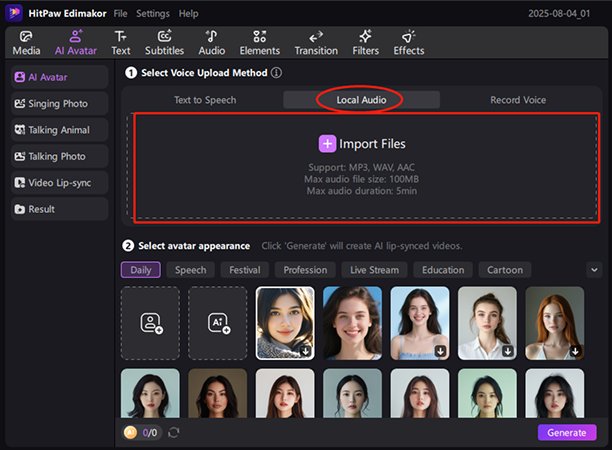Select the Cartoon avatar category
This screenshot has height=450, width=612.
click(505, 270)
